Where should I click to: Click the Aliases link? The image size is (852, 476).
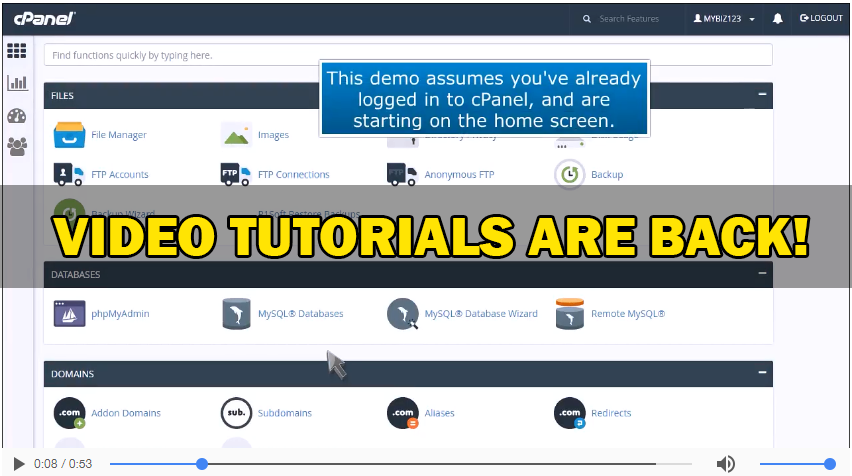tap(439, 413)
